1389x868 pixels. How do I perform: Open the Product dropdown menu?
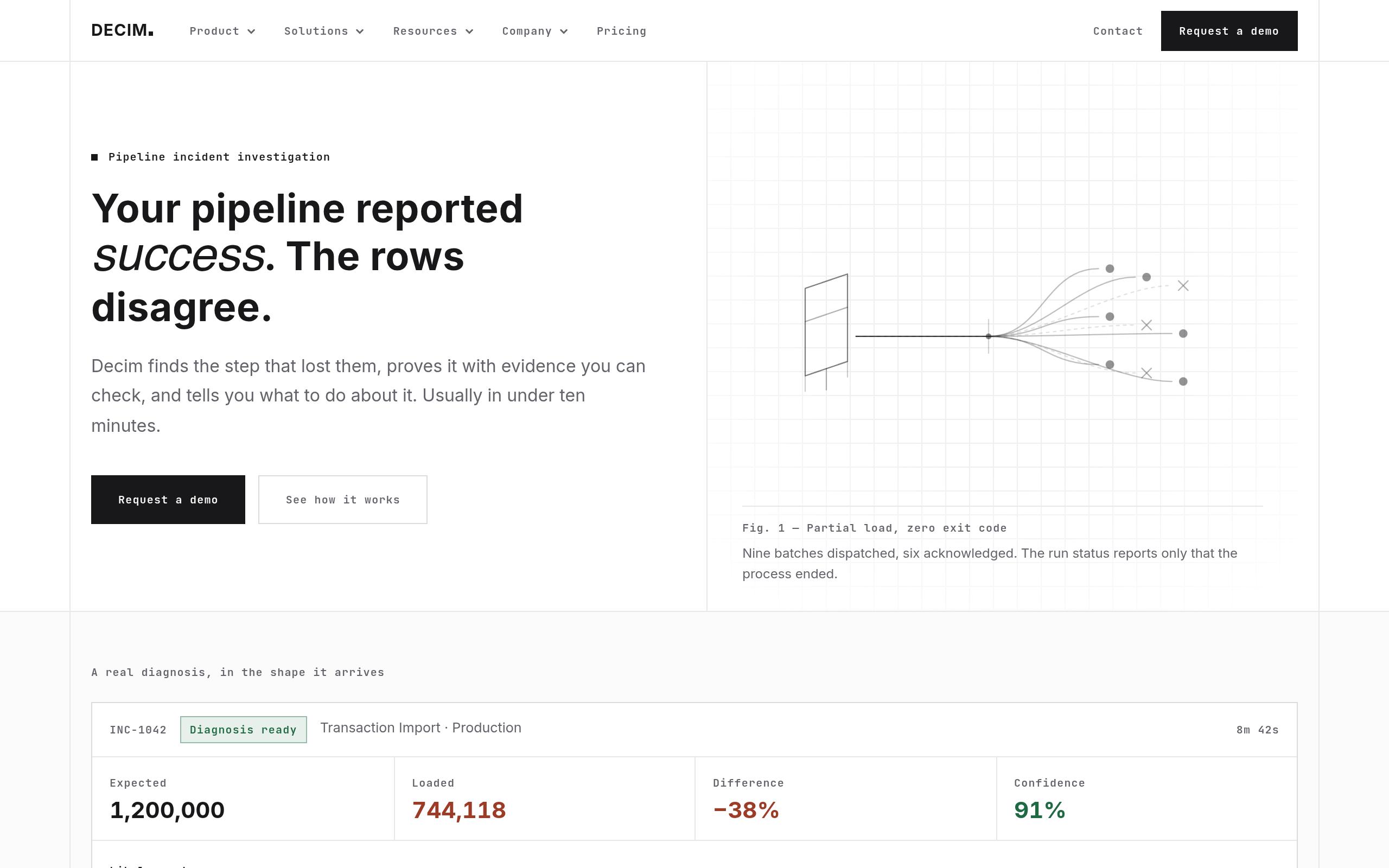222,31
